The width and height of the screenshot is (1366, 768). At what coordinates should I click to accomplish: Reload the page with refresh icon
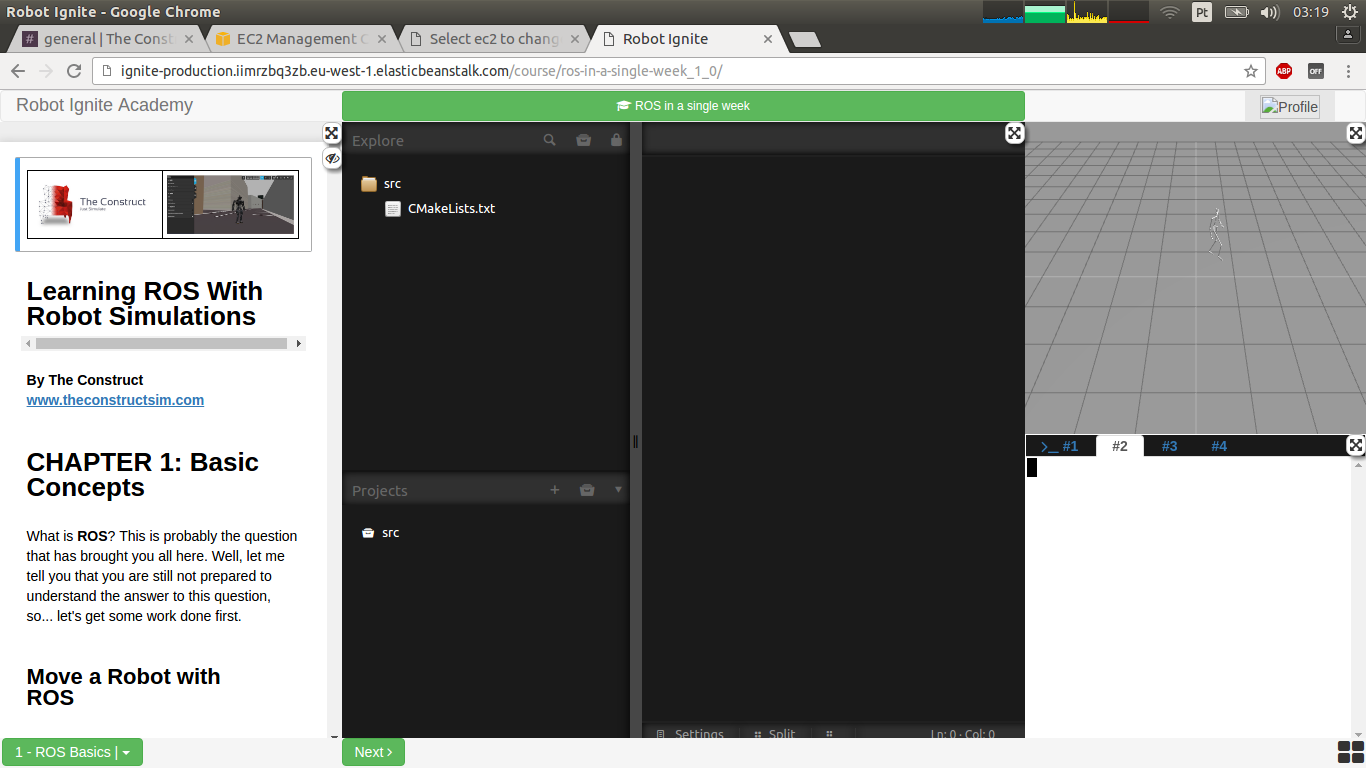click(x=74, y=71)
